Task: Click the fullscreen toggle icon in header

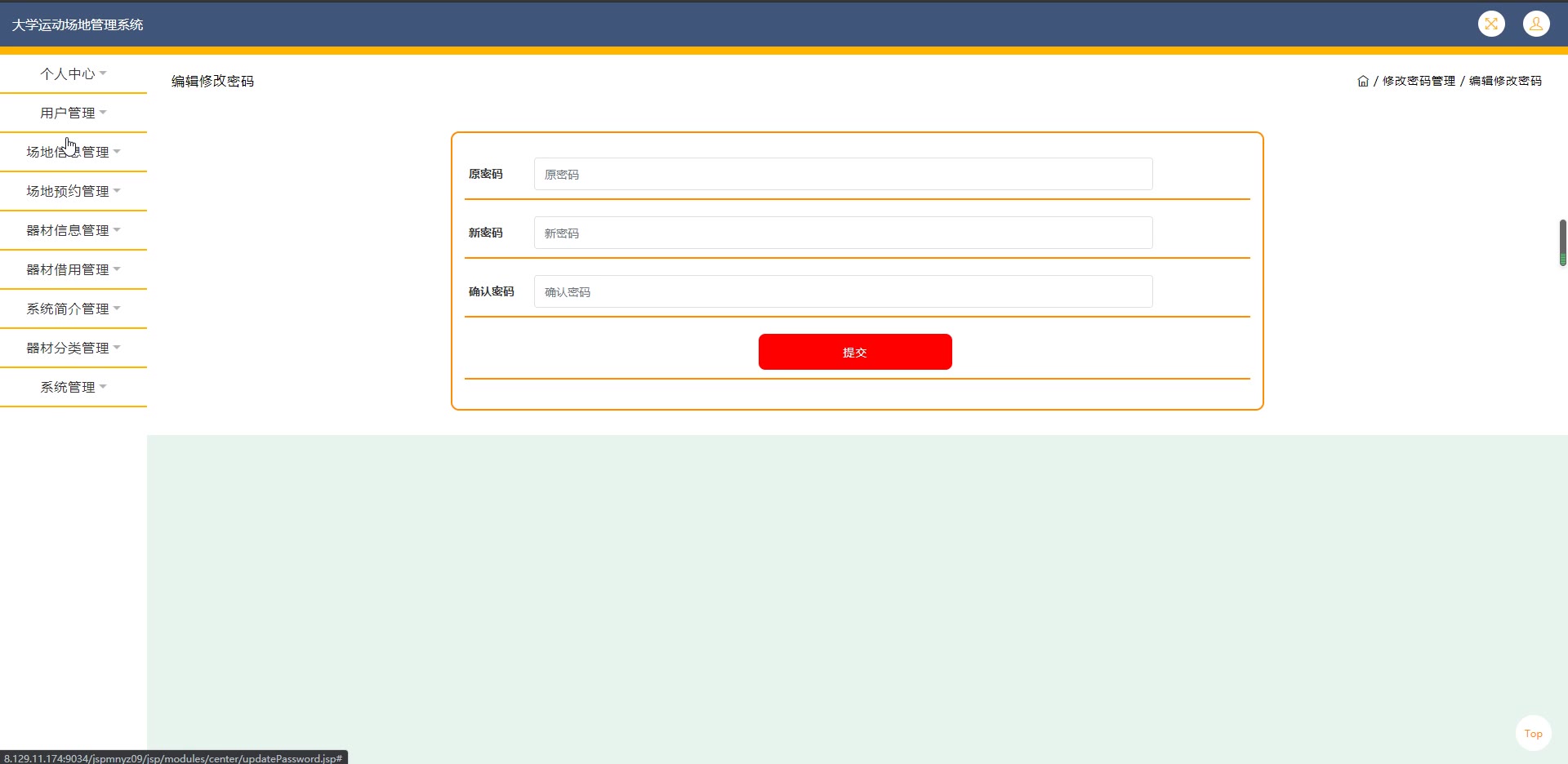Action: click(x=1491, y=24)
